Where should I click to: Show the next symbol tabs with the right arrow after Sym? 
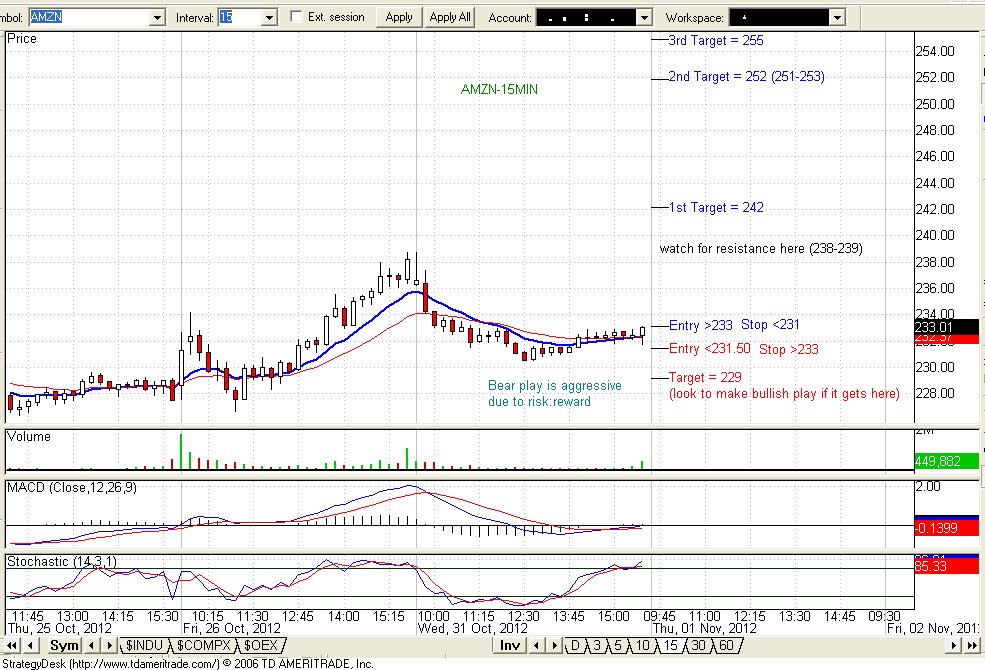click(x=109, y=645)
